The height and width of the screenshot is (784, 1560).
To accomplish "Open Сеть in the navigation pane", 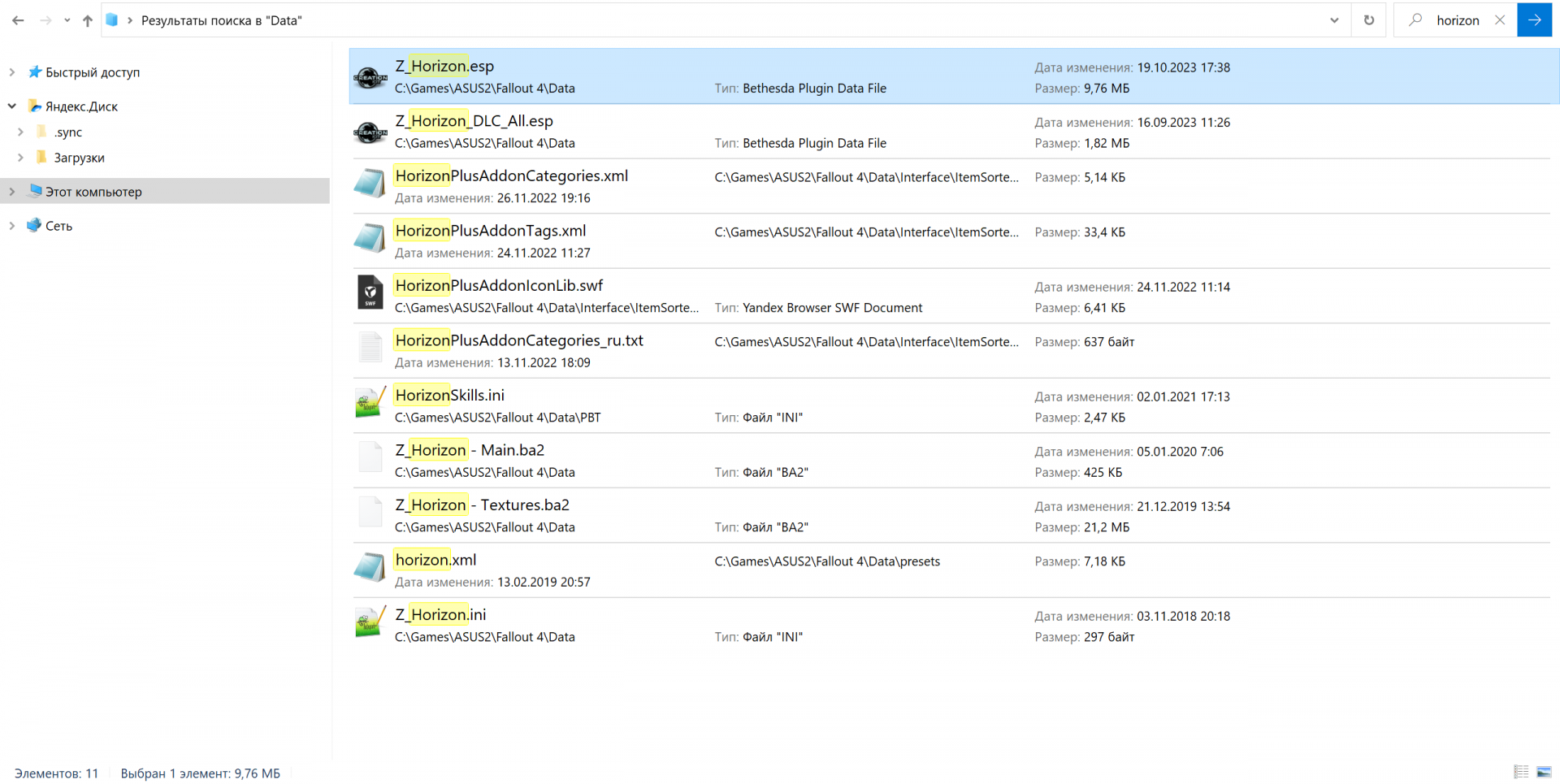I will coord(58,226).
